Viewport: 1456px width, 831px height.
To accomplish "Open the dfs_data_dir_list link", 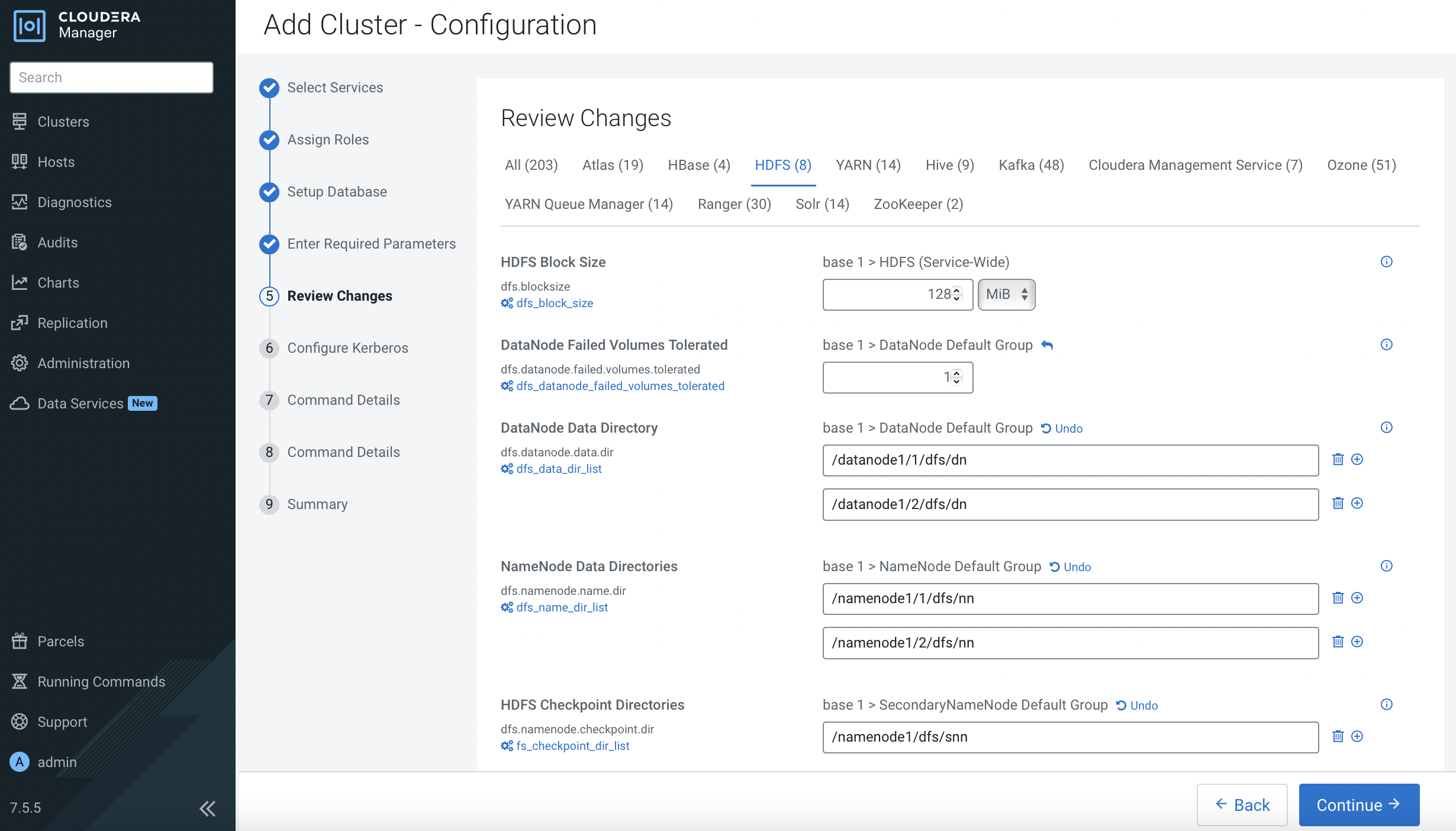I will [558, 469].
